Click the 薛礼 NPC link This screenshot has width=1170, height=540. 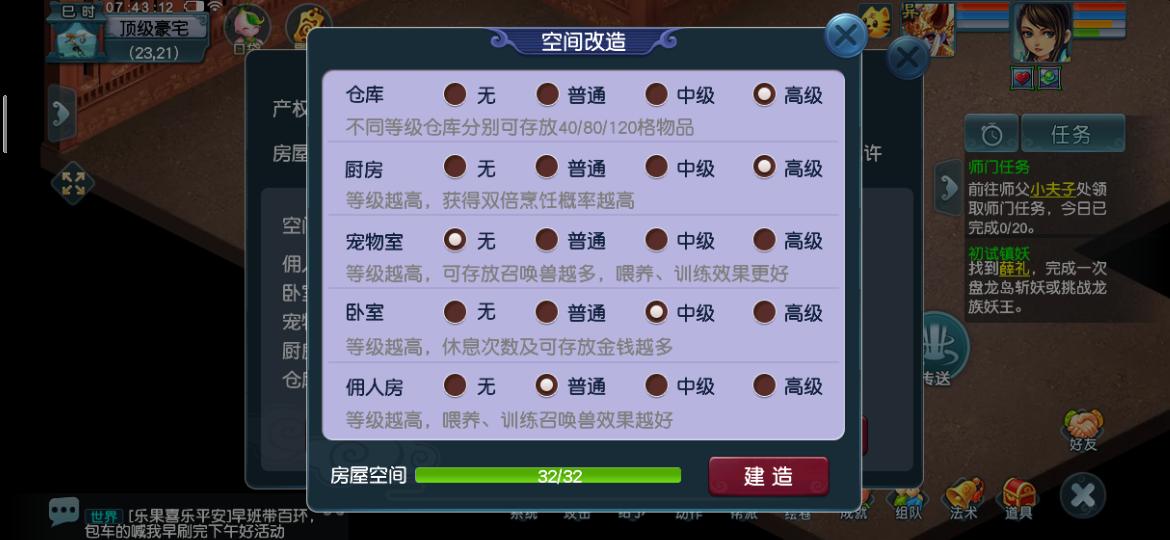[1014, 269]
